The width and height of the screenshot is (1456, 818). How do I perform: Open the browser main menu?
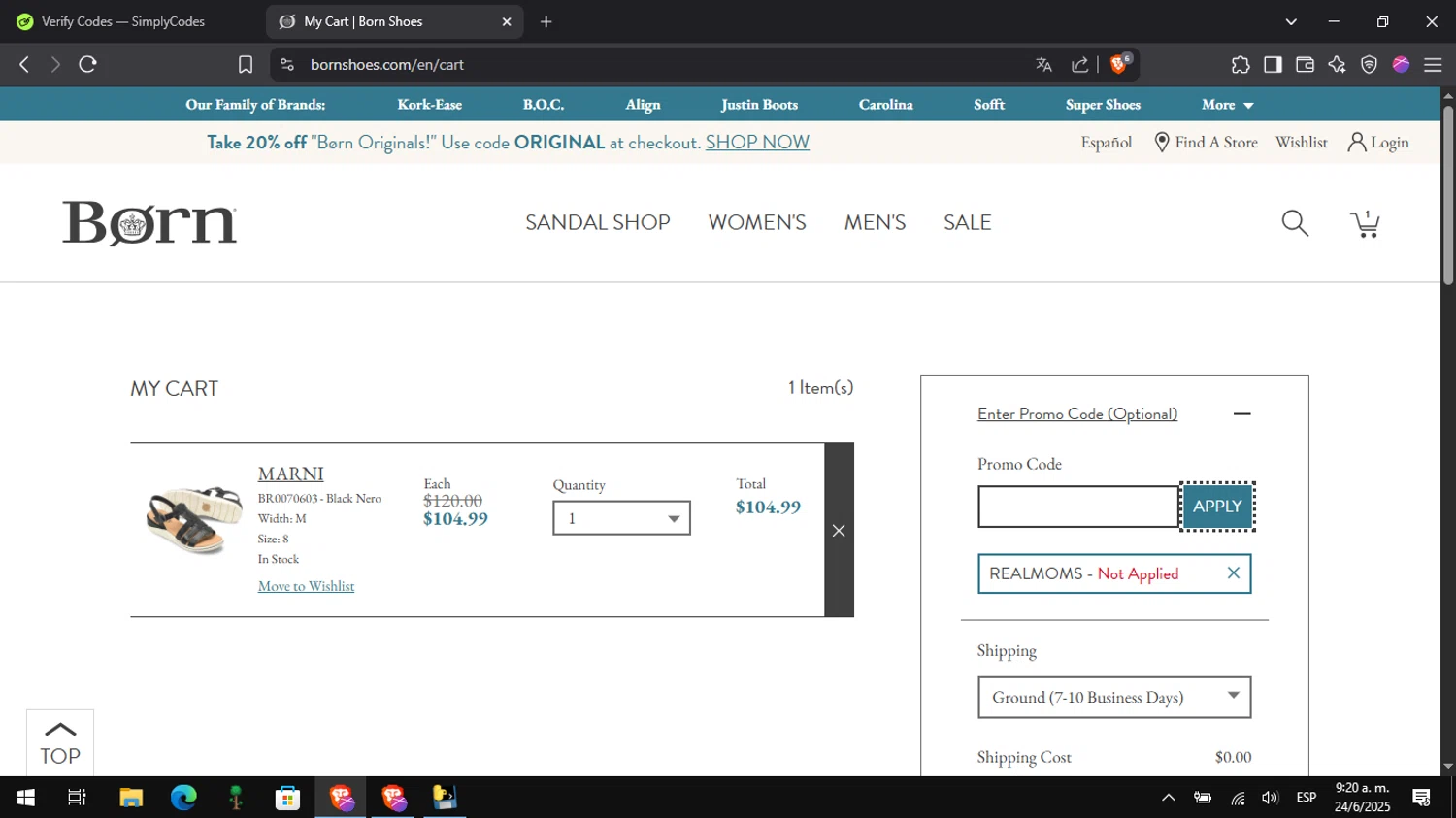click(1433, 64)
